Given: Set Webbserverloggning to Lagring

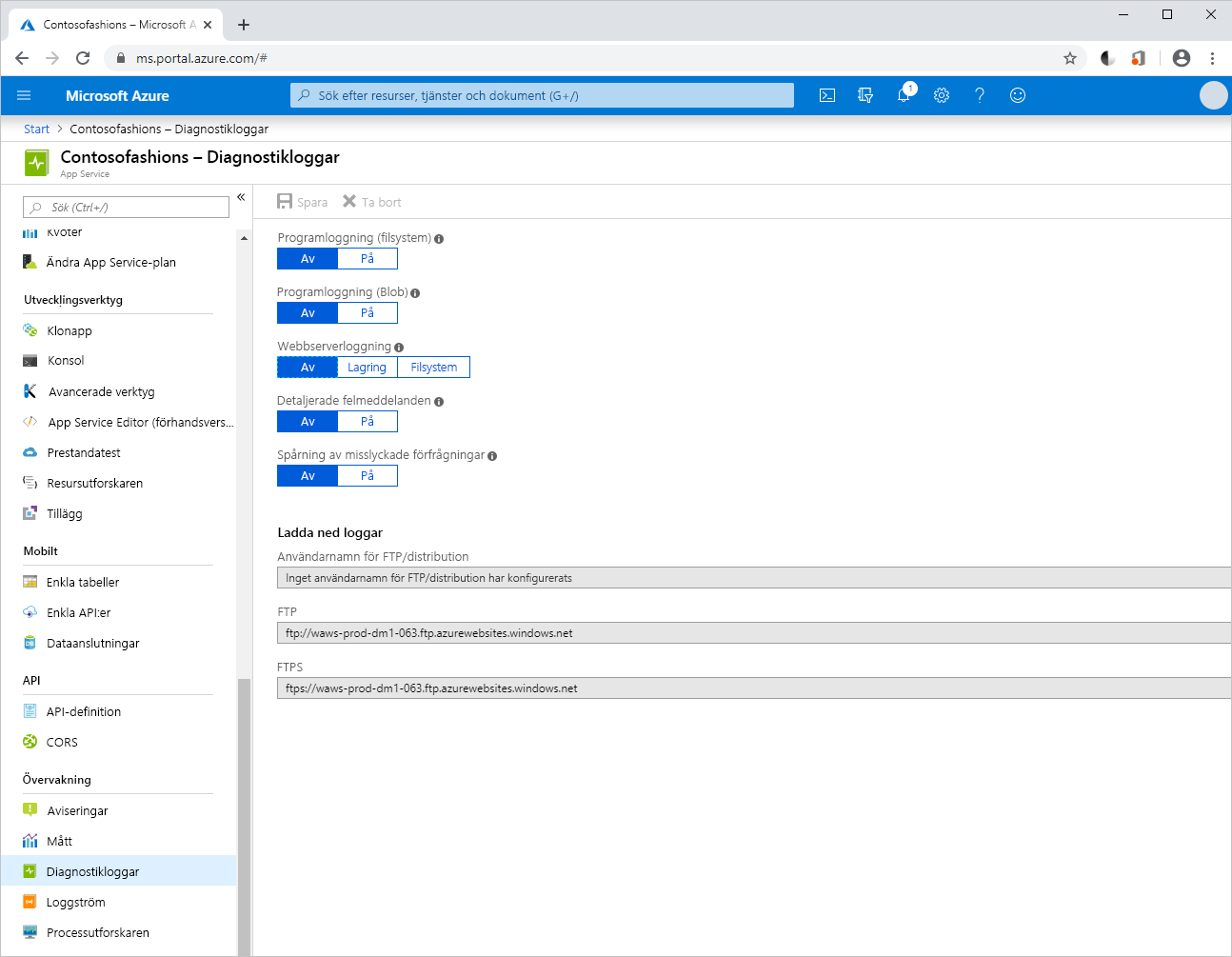Looking at the screenshot, I should pyautogui.click(x=368, y=368).
